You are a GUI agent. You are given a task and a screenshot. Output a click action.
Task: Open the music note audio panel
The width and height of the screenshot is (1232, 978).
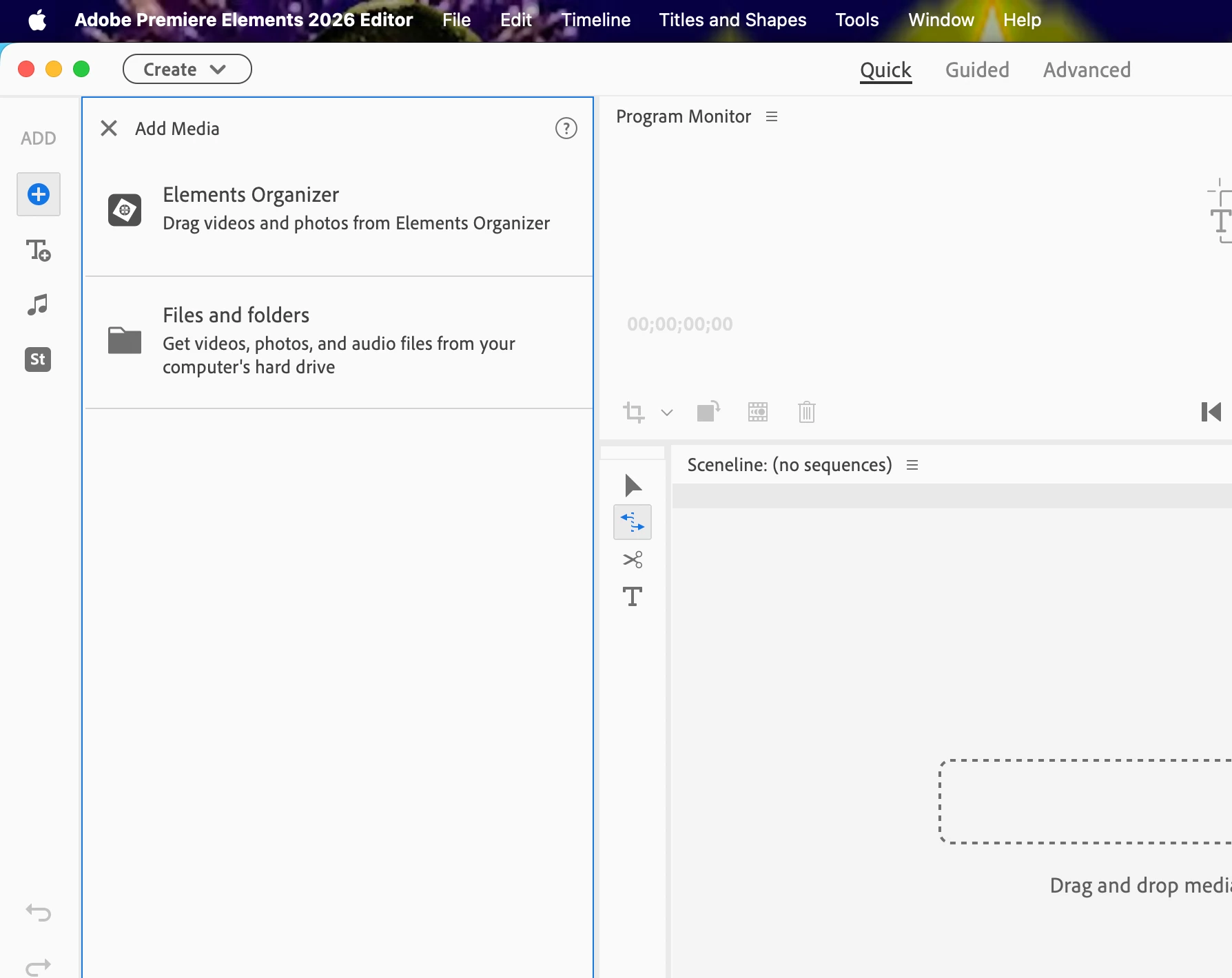(x=38, y=304)
